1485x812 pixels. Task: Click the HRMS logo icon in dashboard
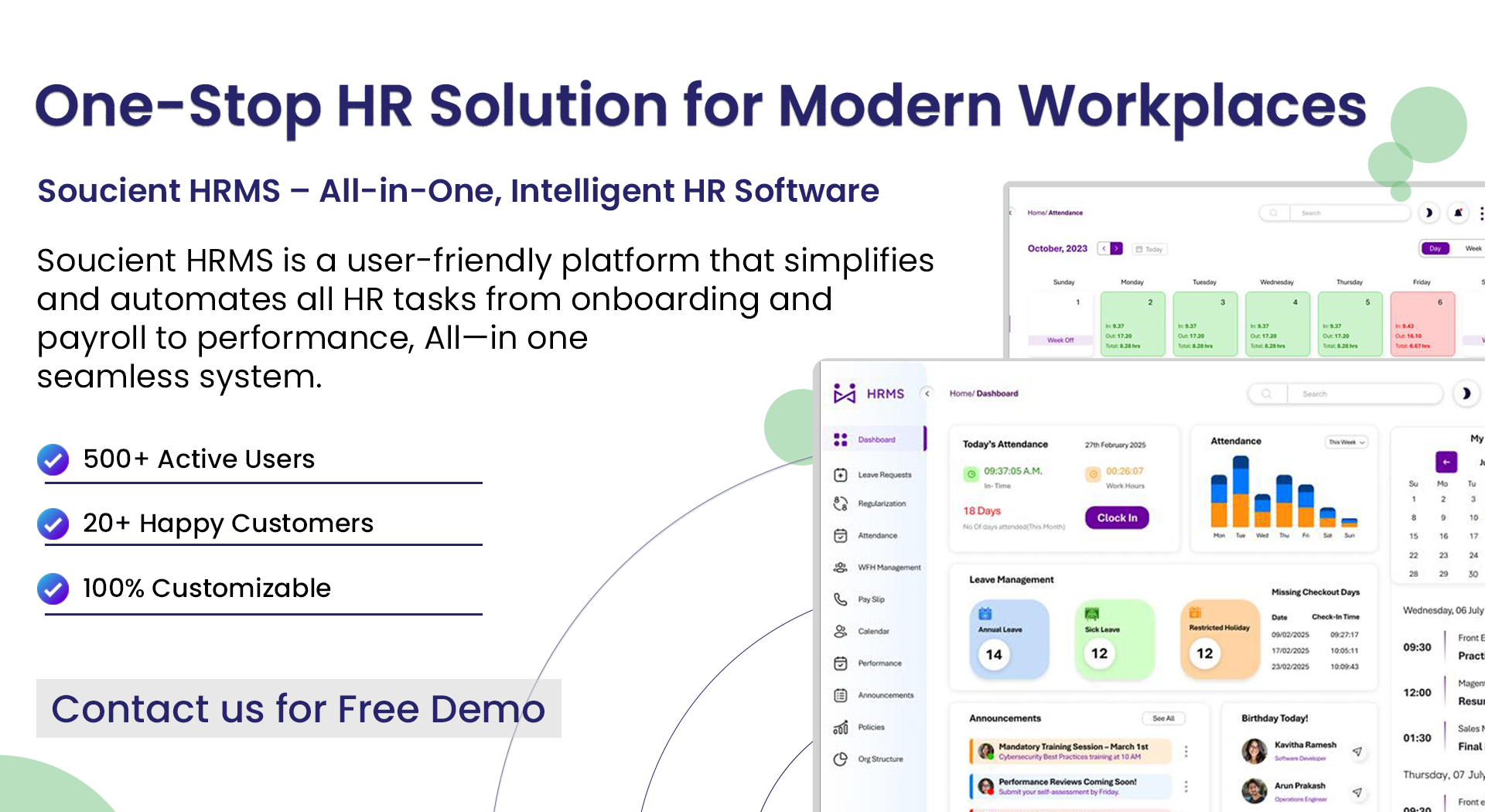tap(844, 394)
